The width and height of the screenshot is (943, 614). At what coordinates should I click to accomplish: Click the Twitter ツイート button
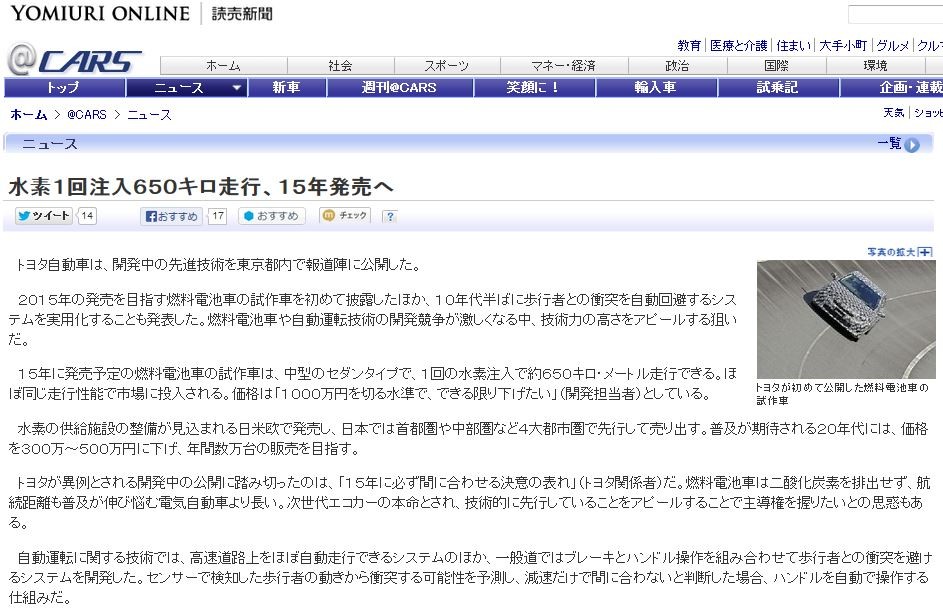44,216
